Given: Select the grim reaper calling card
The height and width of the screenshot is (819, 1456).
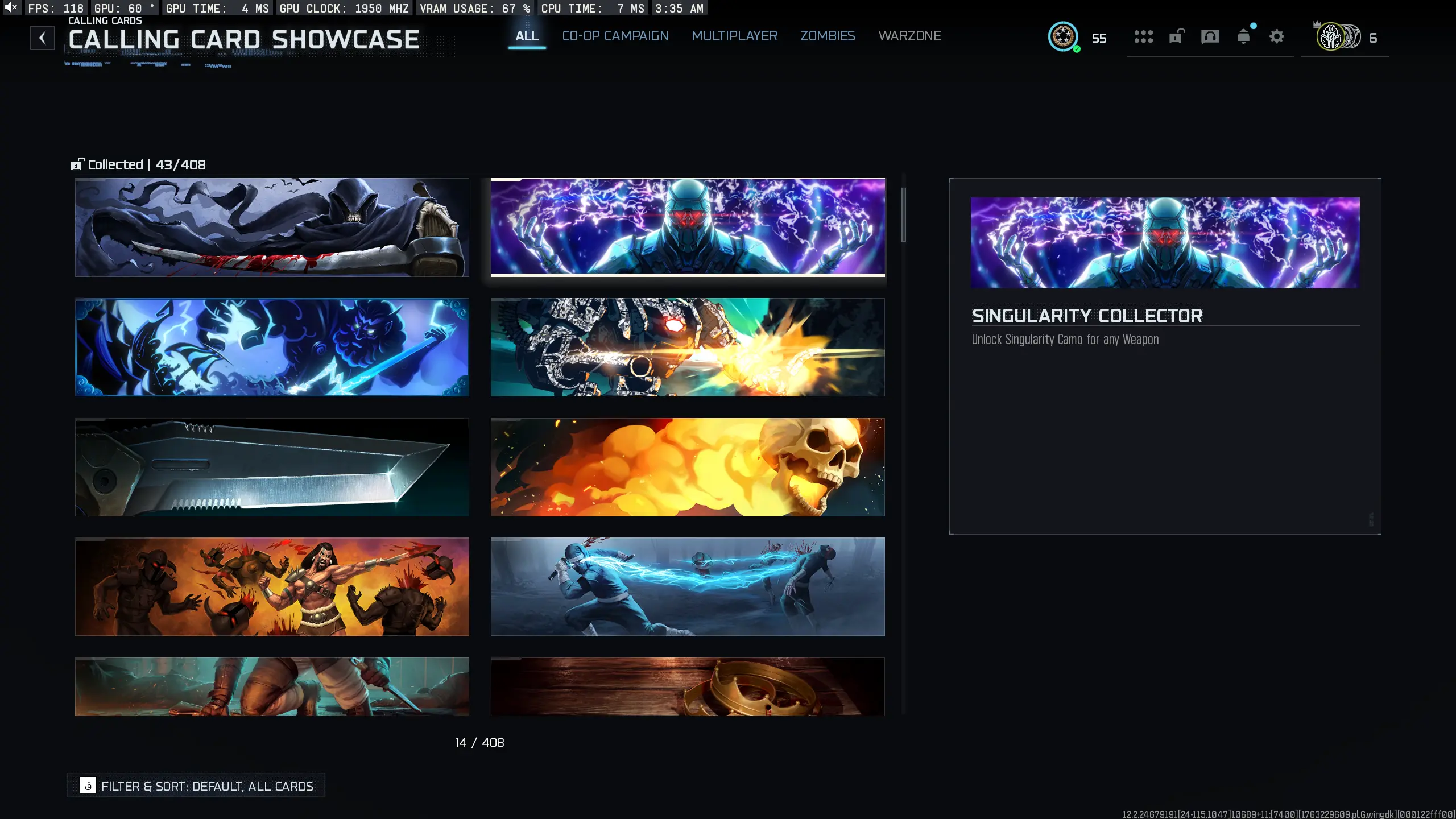Looking at the screenshot, I should (x=272, y=227).
